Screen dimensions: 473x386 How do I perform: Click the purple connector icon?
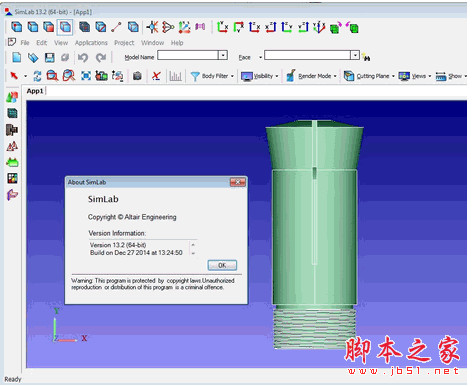click(x=200, y=26)
